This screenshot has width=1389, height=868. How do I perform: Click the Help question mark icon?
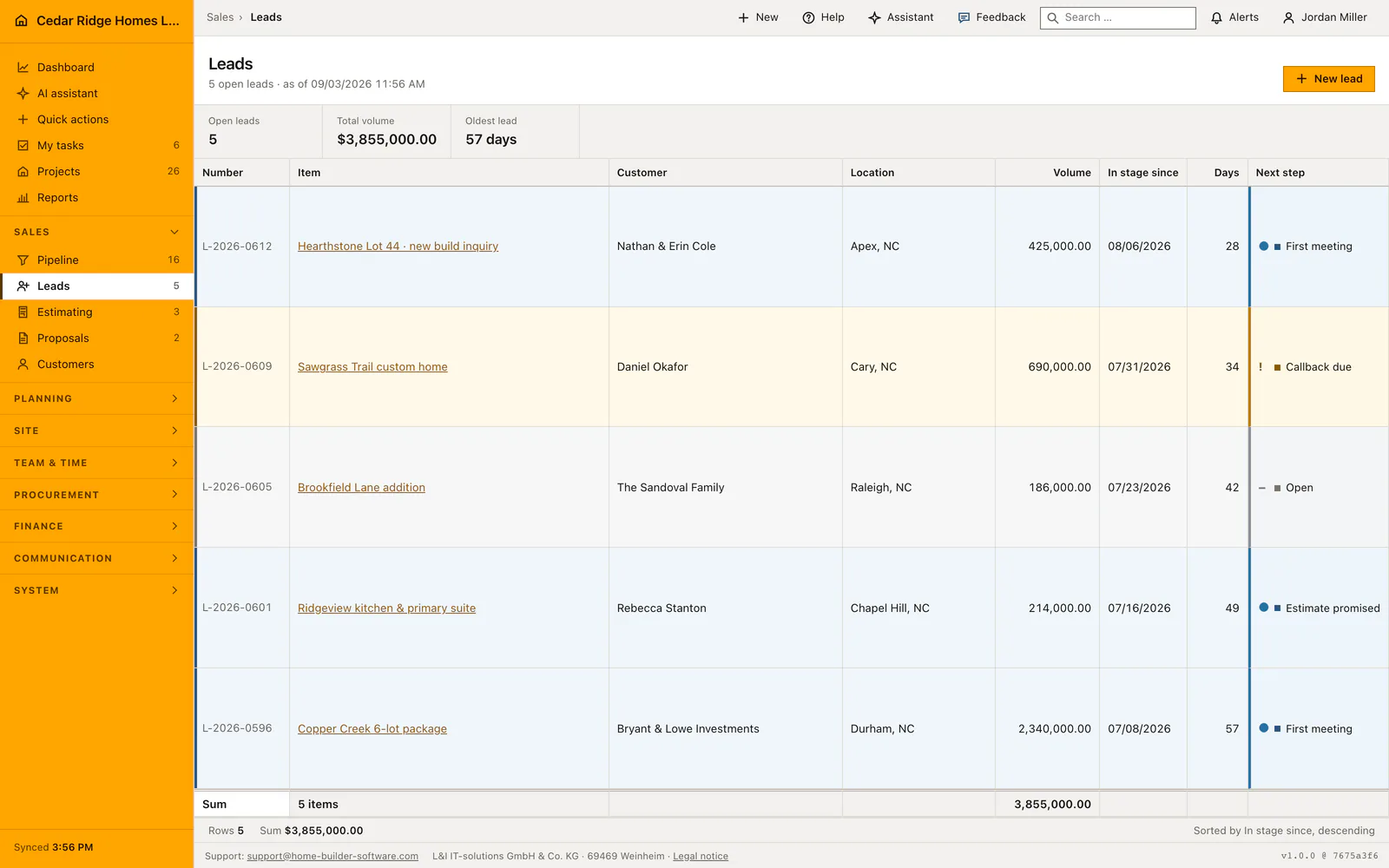coord(808,17)
